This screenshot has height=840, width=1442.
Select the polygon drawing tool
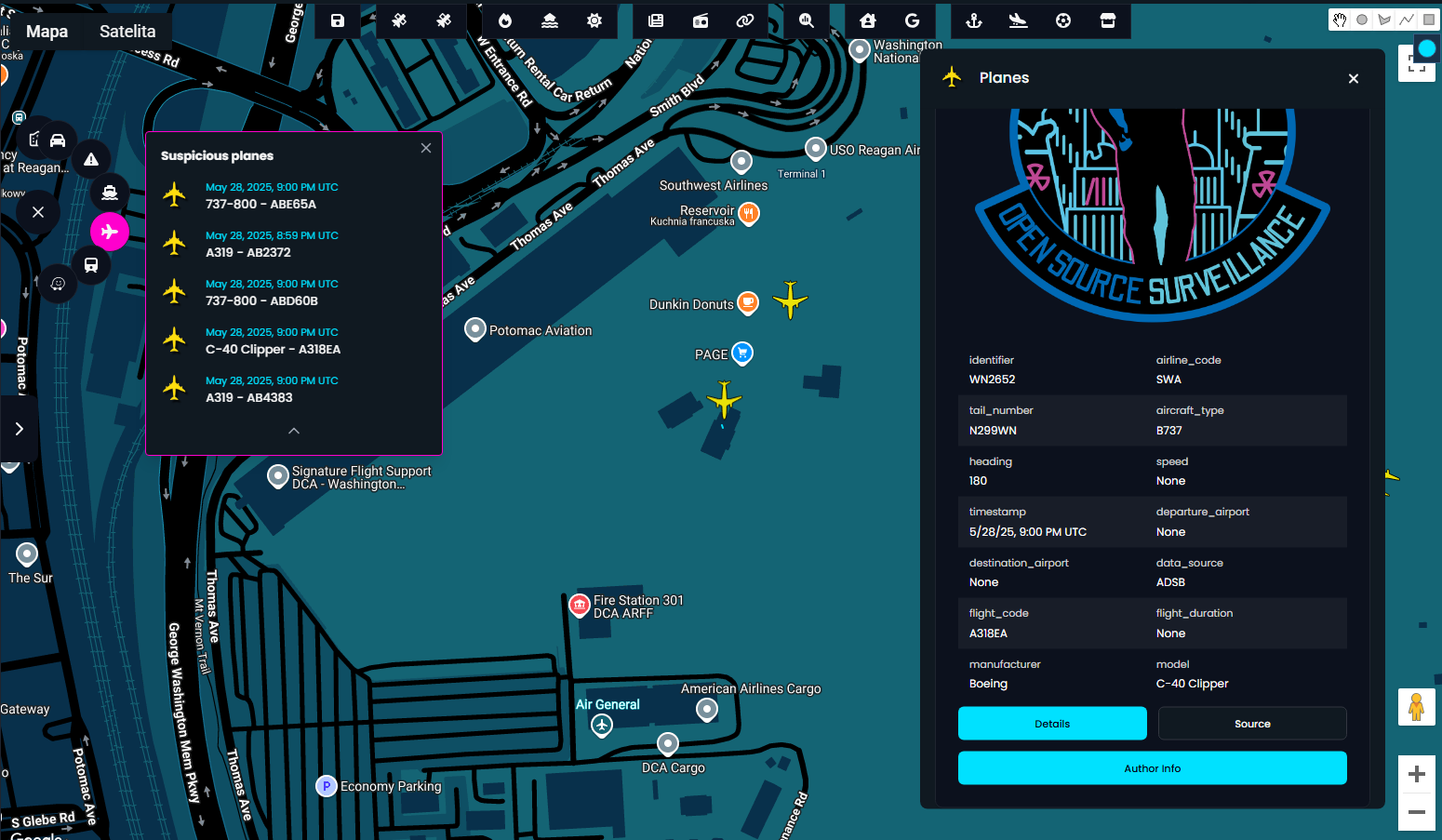click(1384, 20)
